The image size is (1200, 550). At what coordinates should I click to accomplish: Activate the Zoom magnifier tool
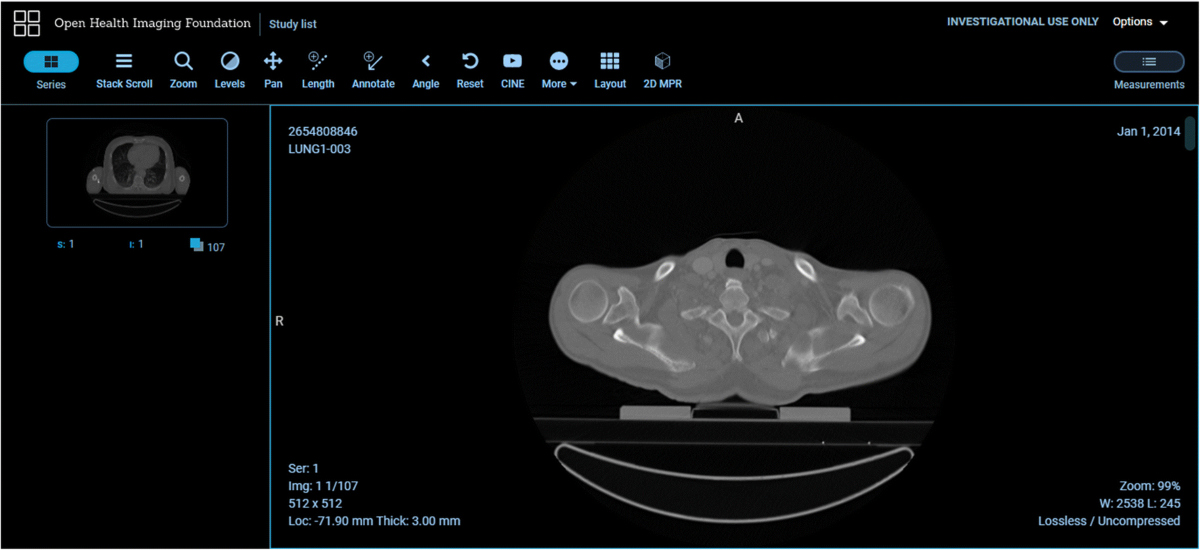tap(183, 70)
